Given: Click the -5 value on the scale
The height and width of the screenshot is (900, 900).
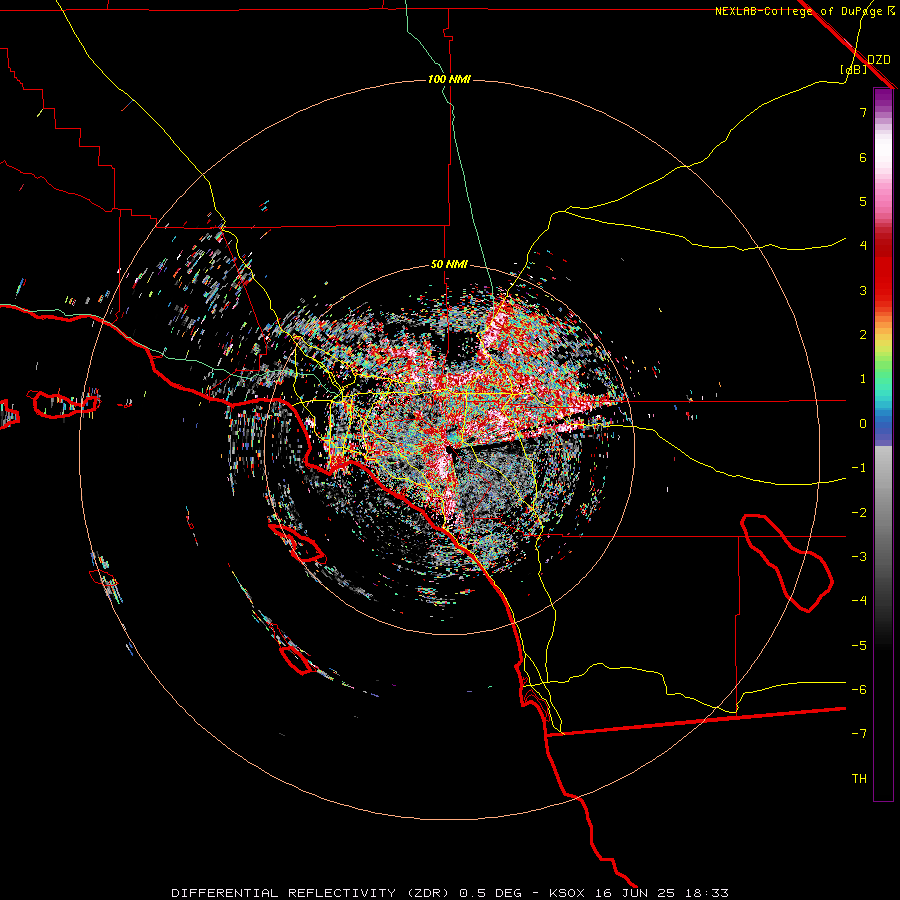Looking at the screenshot, I should pyautogui.click(x=859, y=646).
